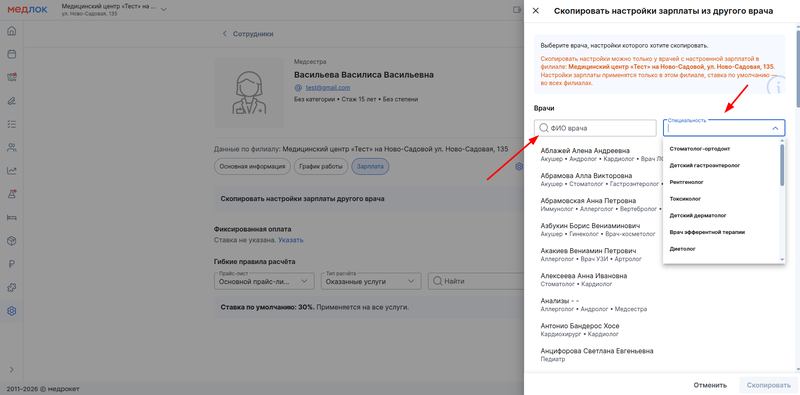This screenshot has width=800, height=395.
Task: Click the Скопировать button
Action: click(768, 385)
